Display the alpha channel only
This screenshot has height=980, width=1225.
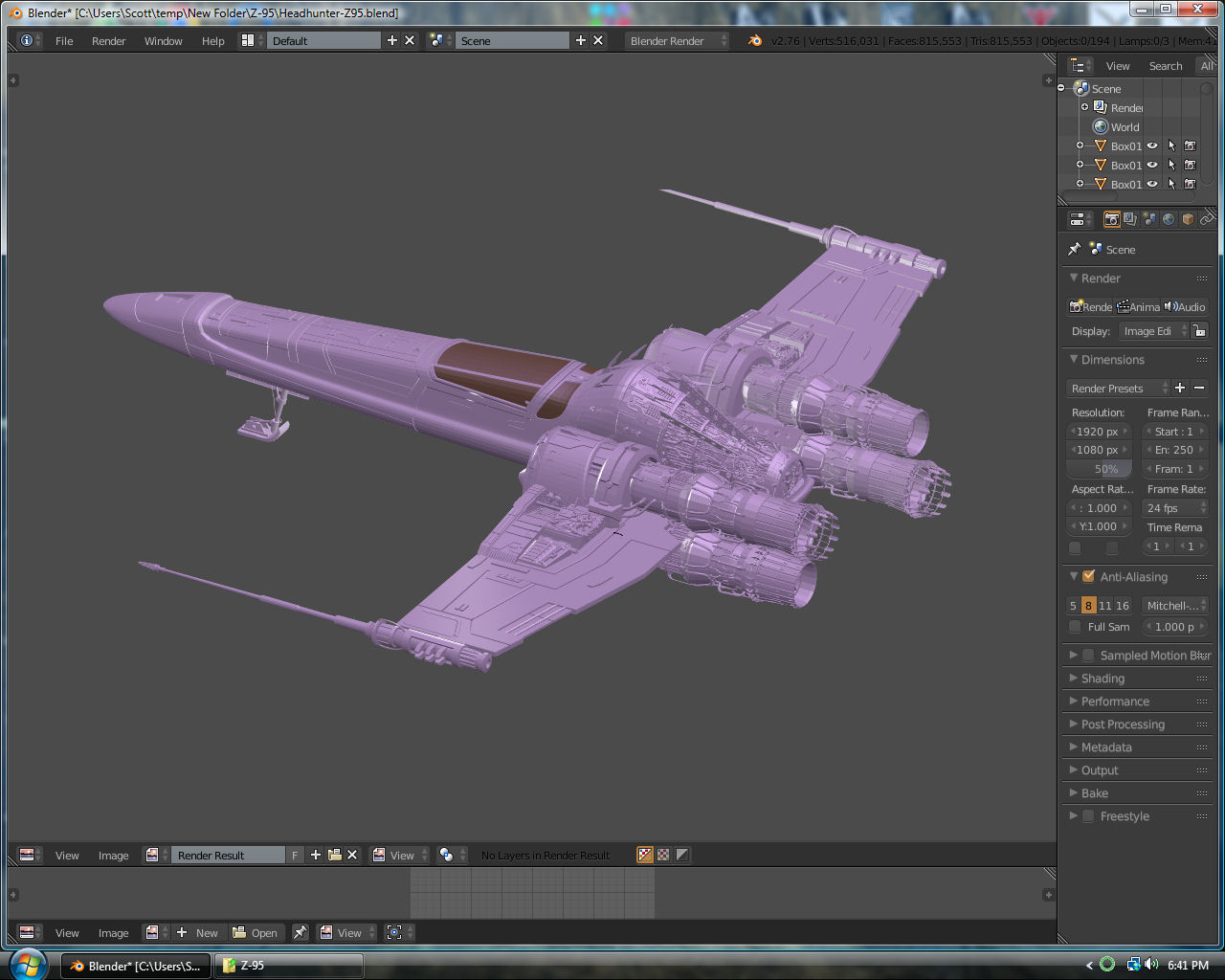point(681,855)
